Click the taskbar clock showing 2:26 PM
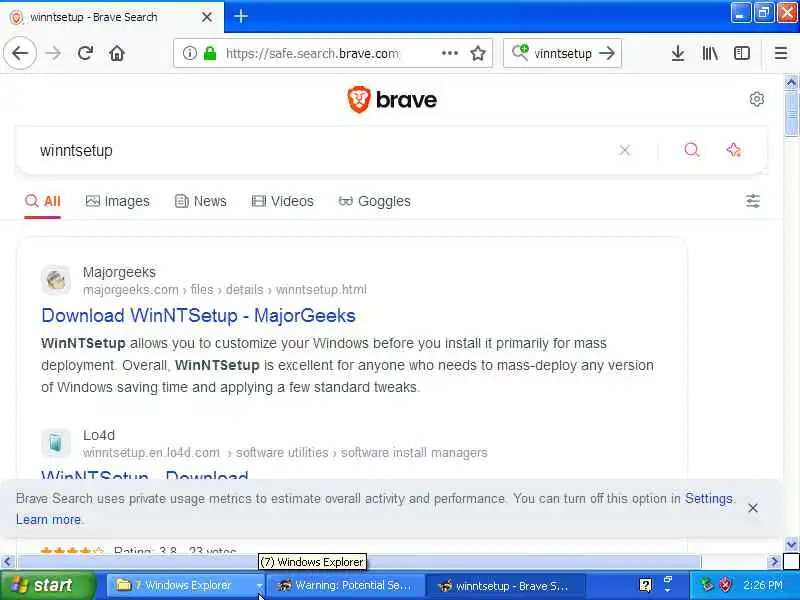Image resolution: width=800 pixels, height=600 pixels. pos(763,585)
